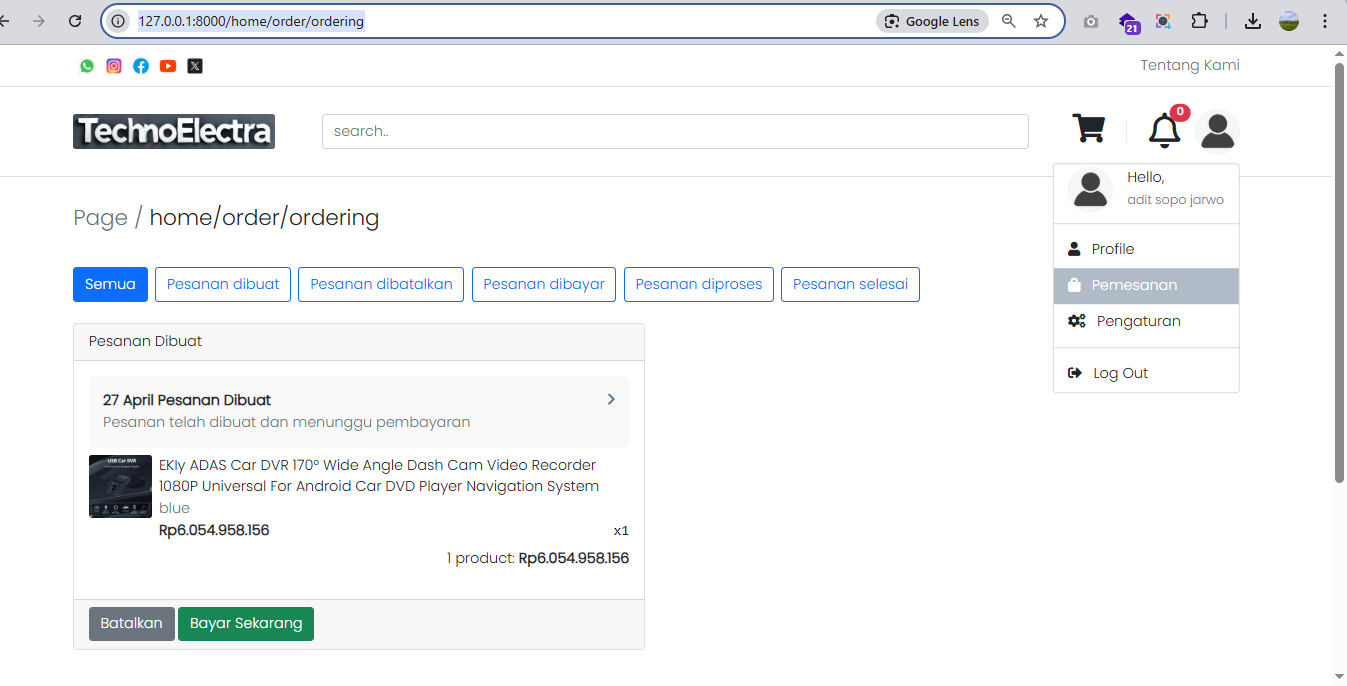The height and width of the screenshot is (686, 1347).
Task: Choose Pengaturan in the user dropdown
Action: coord(1138,321)
